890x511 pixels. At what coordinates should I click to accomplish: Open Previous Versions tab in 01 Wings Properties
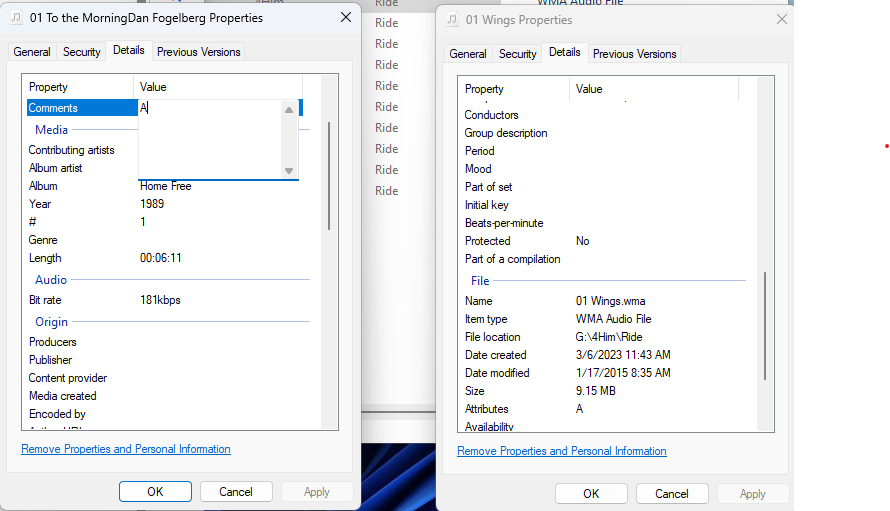pos(635,54)
